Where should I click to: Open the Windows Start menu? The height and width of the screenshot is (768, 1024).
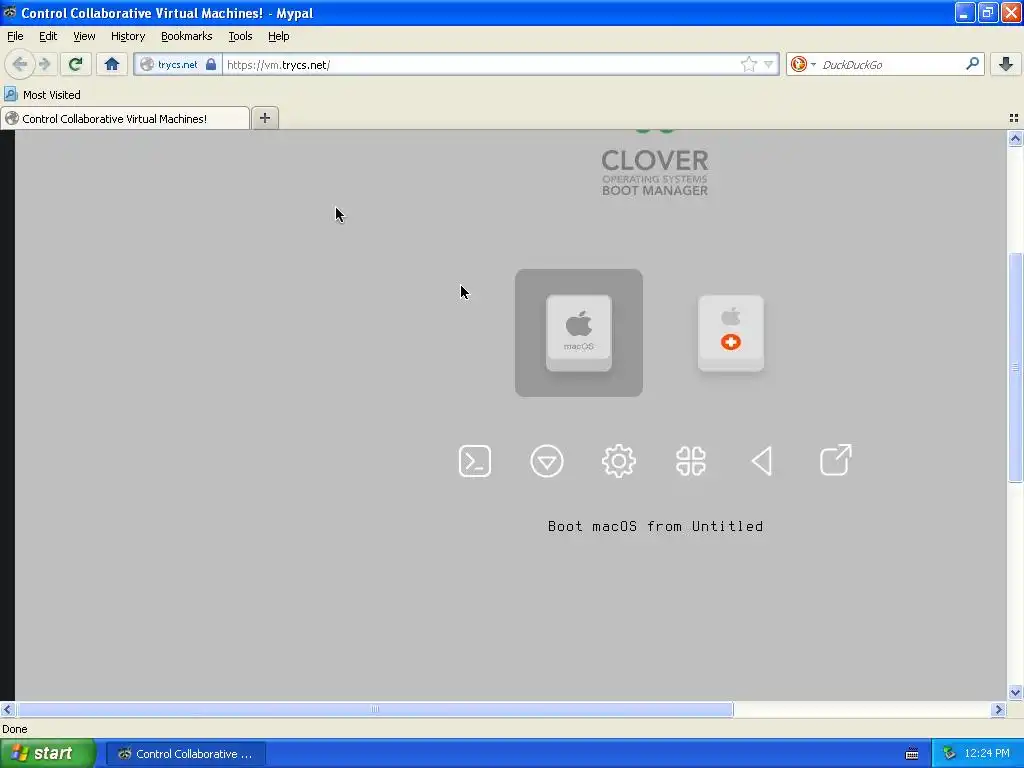48,753
